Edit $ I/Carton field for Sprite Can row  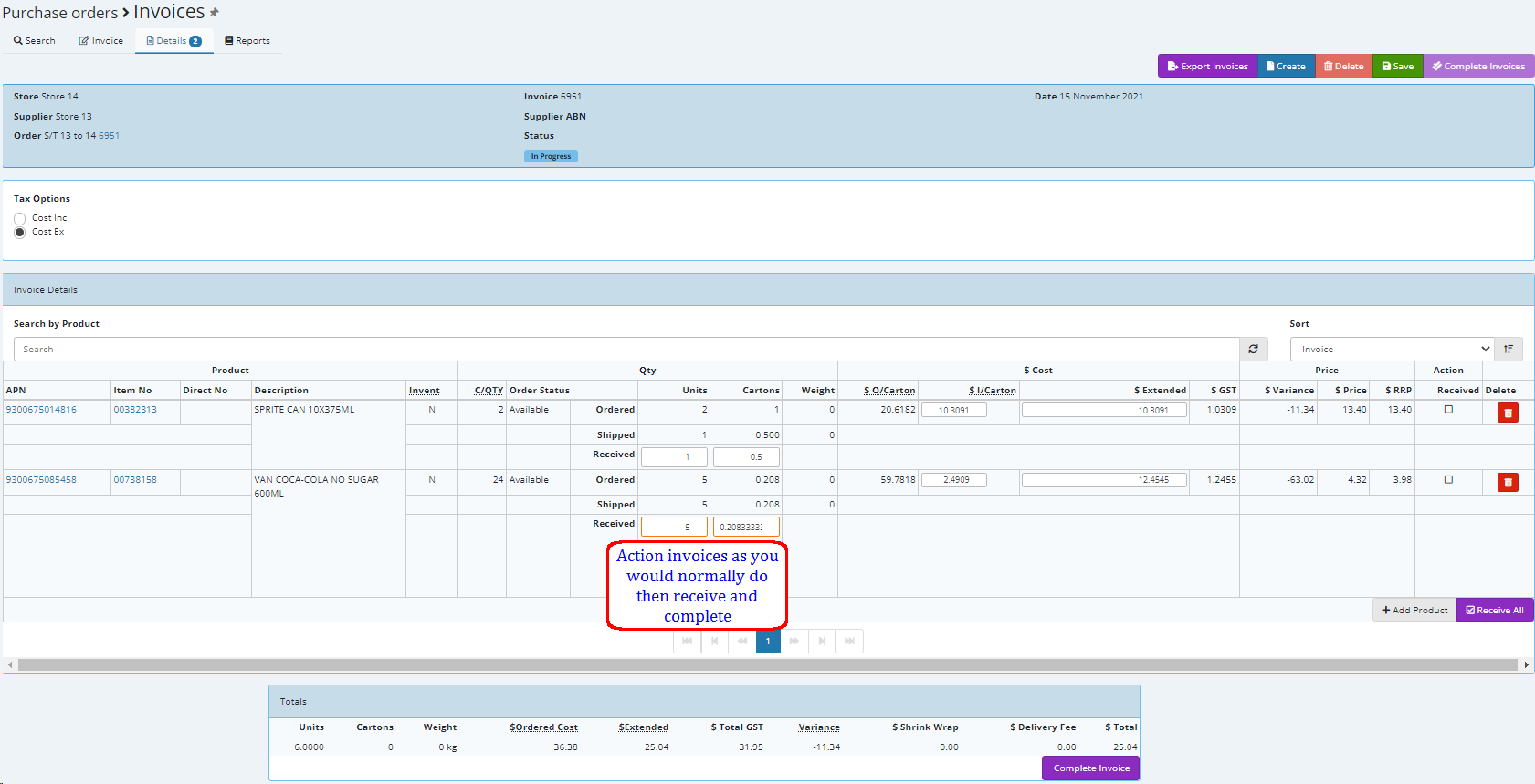(x=954, y=410)
